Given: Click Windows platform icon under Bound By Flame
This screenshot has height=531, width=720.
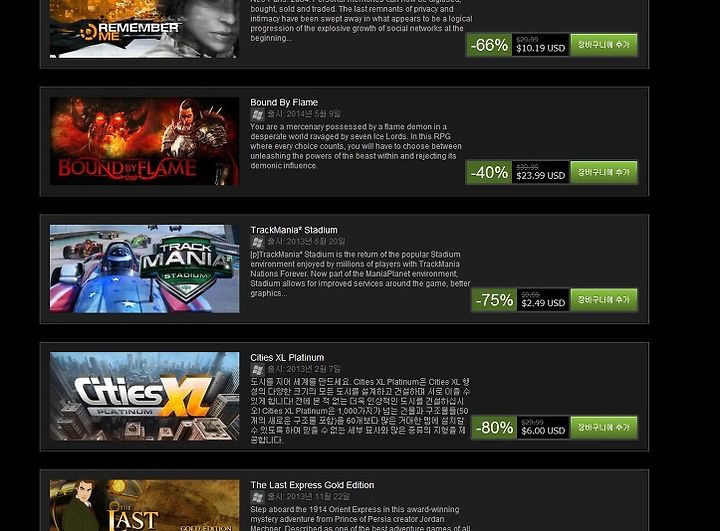Looking at the screenshot, I should [257, 114].
